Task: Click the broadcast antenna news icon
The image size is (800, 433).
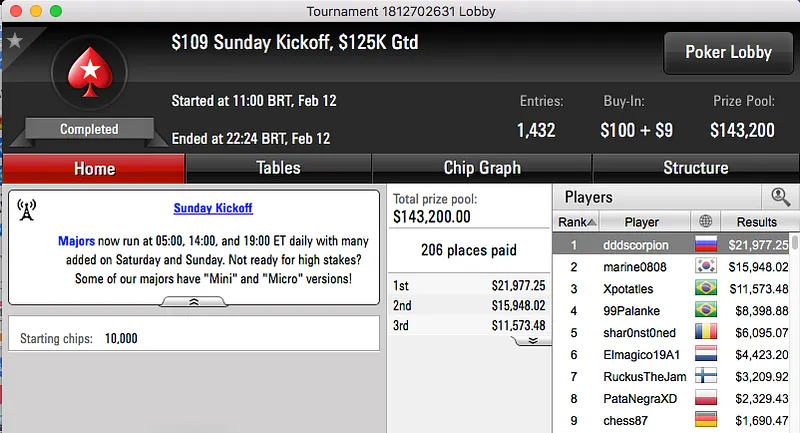Action: [28, 211]
